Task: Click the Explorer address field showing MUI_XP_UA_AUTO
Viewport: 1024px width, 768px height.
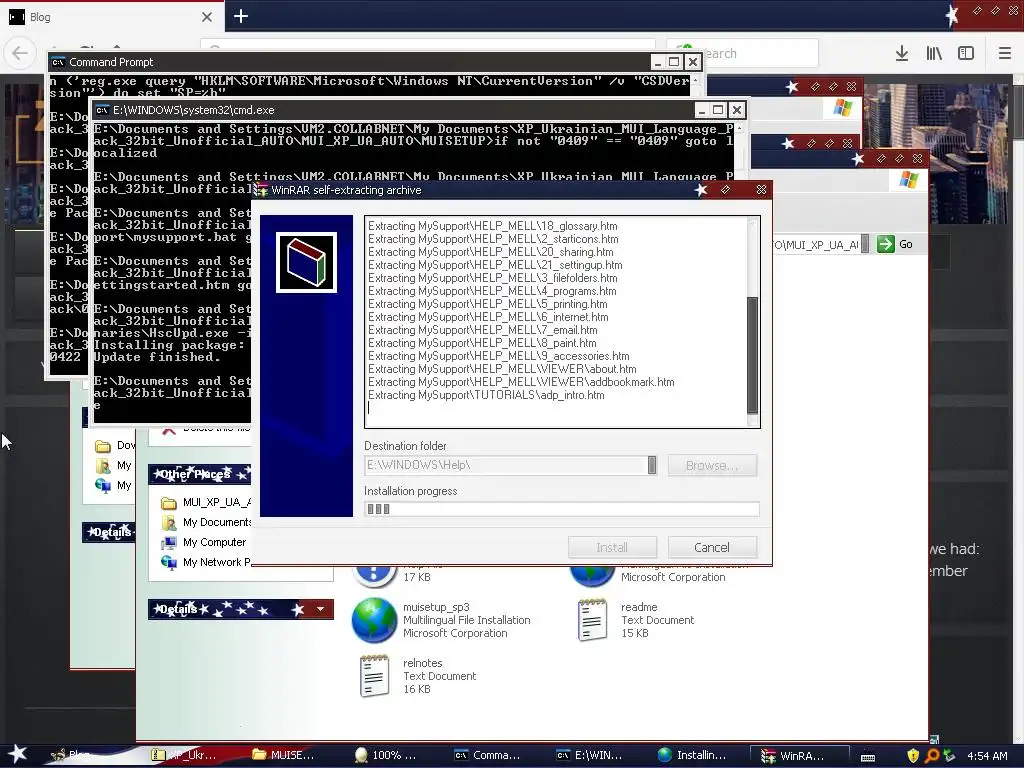Action: (x=815, y=244)
